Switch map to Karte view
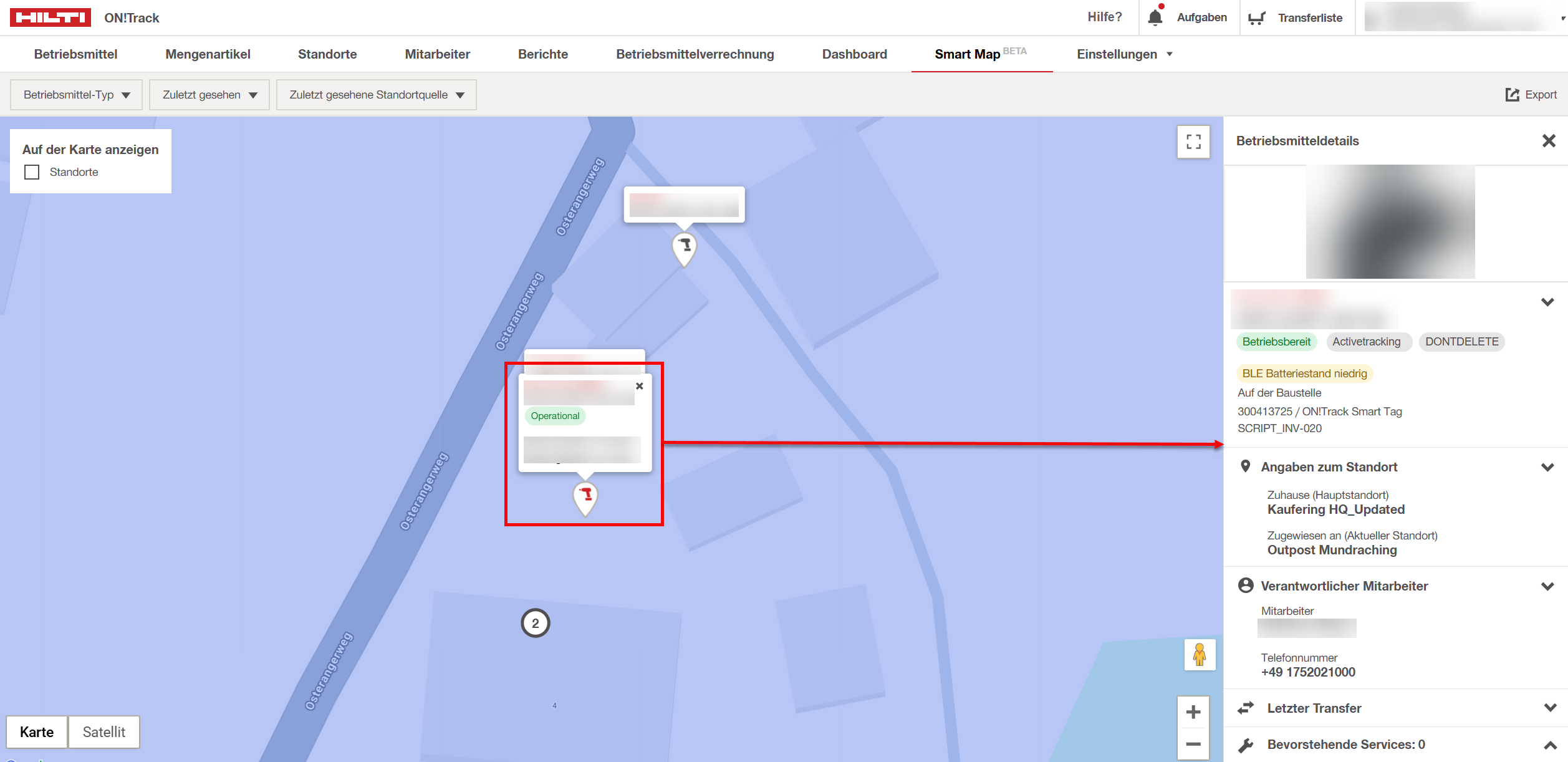The image size is (1568, 762). tap(37, 732)
